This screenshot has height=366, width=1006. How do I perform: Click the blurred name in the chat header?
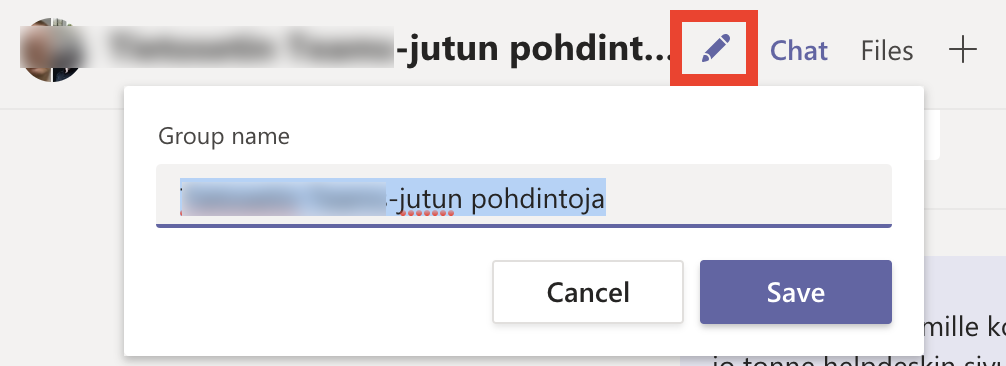tap(250, 46)
